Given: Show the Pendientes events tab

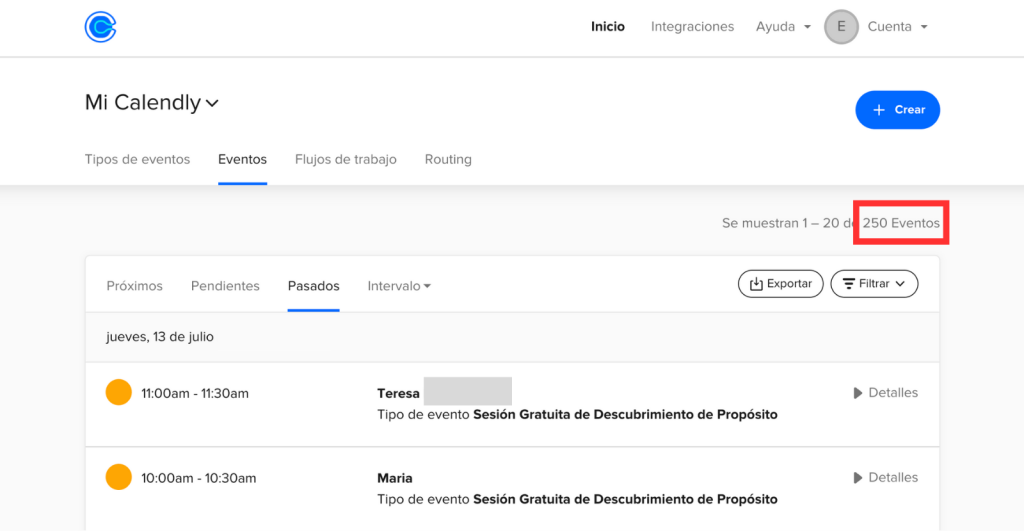Looking at the screenshot, I should pyautogui.click(x=225, y=286).
